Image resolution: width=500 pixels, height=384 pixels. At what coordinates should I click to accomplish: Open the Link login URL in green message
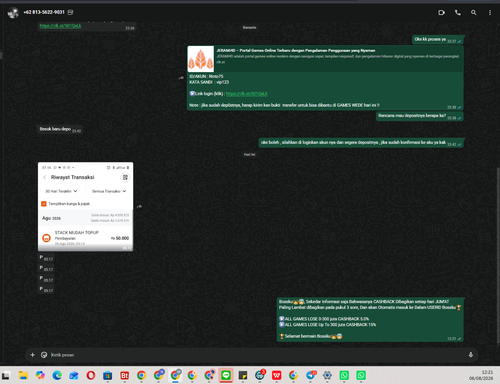pos(247,94)
